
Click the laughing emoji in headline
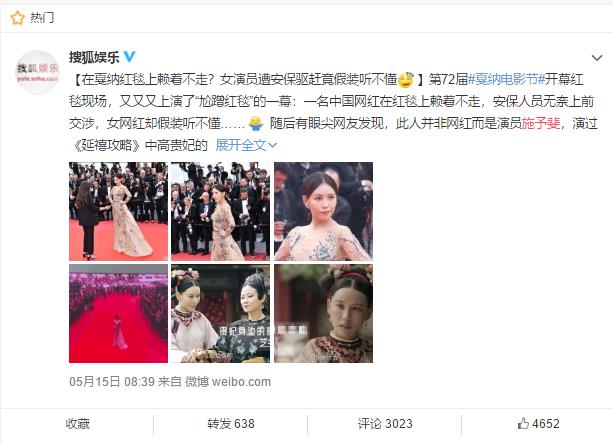click(x=406, y=80)
